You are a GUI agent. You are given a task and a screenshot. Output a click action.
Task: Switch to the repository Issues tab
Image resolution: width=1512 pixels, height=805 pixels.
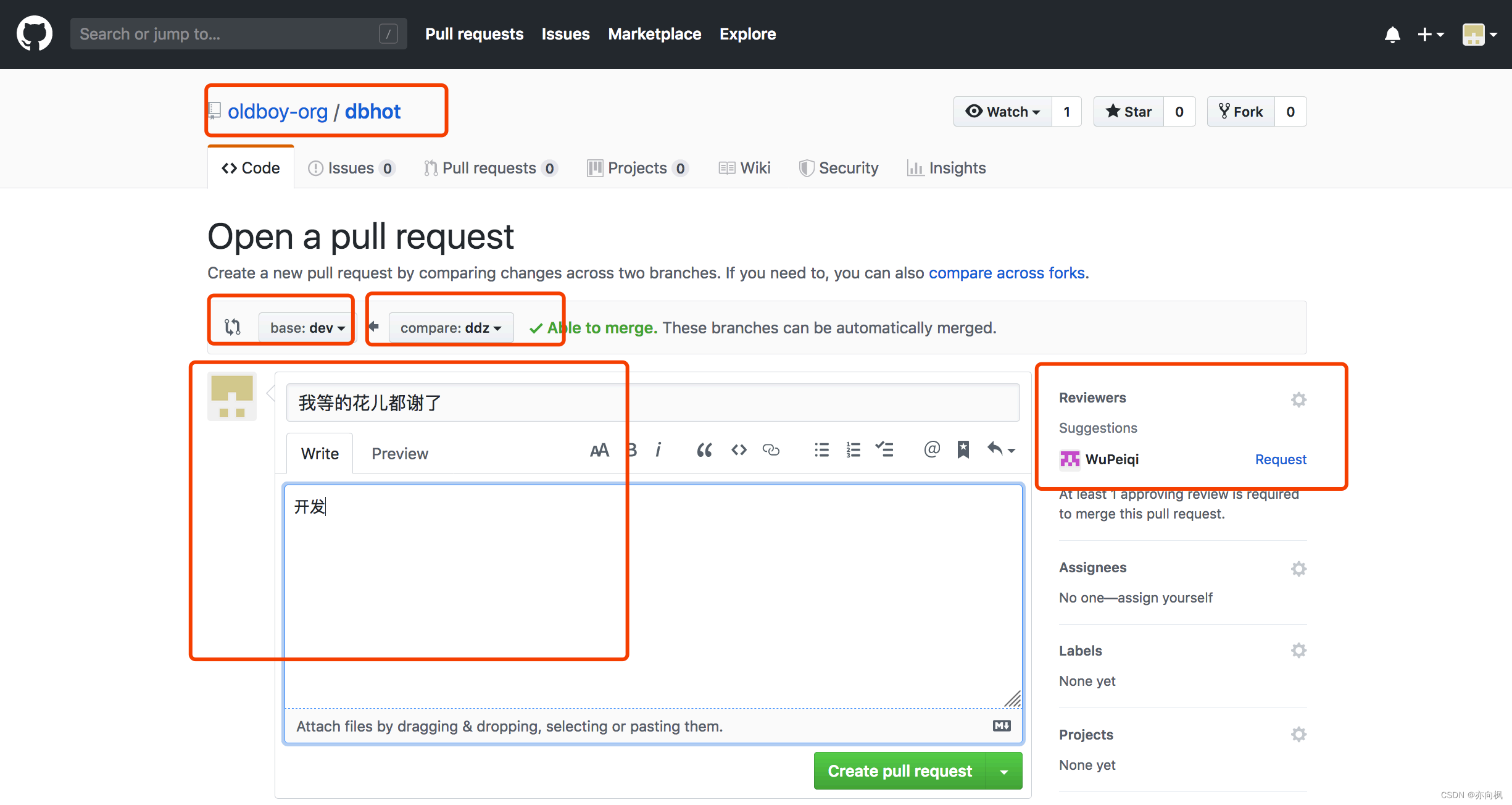(x=351, y=168)
